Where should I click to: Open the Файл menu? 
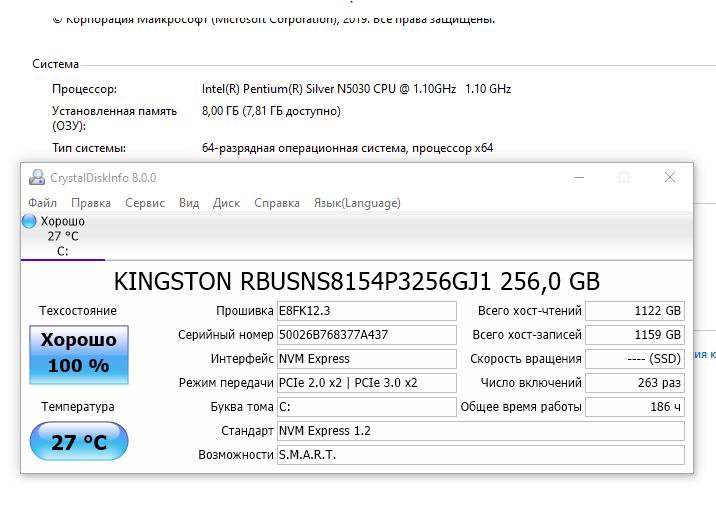coord(42,203)
